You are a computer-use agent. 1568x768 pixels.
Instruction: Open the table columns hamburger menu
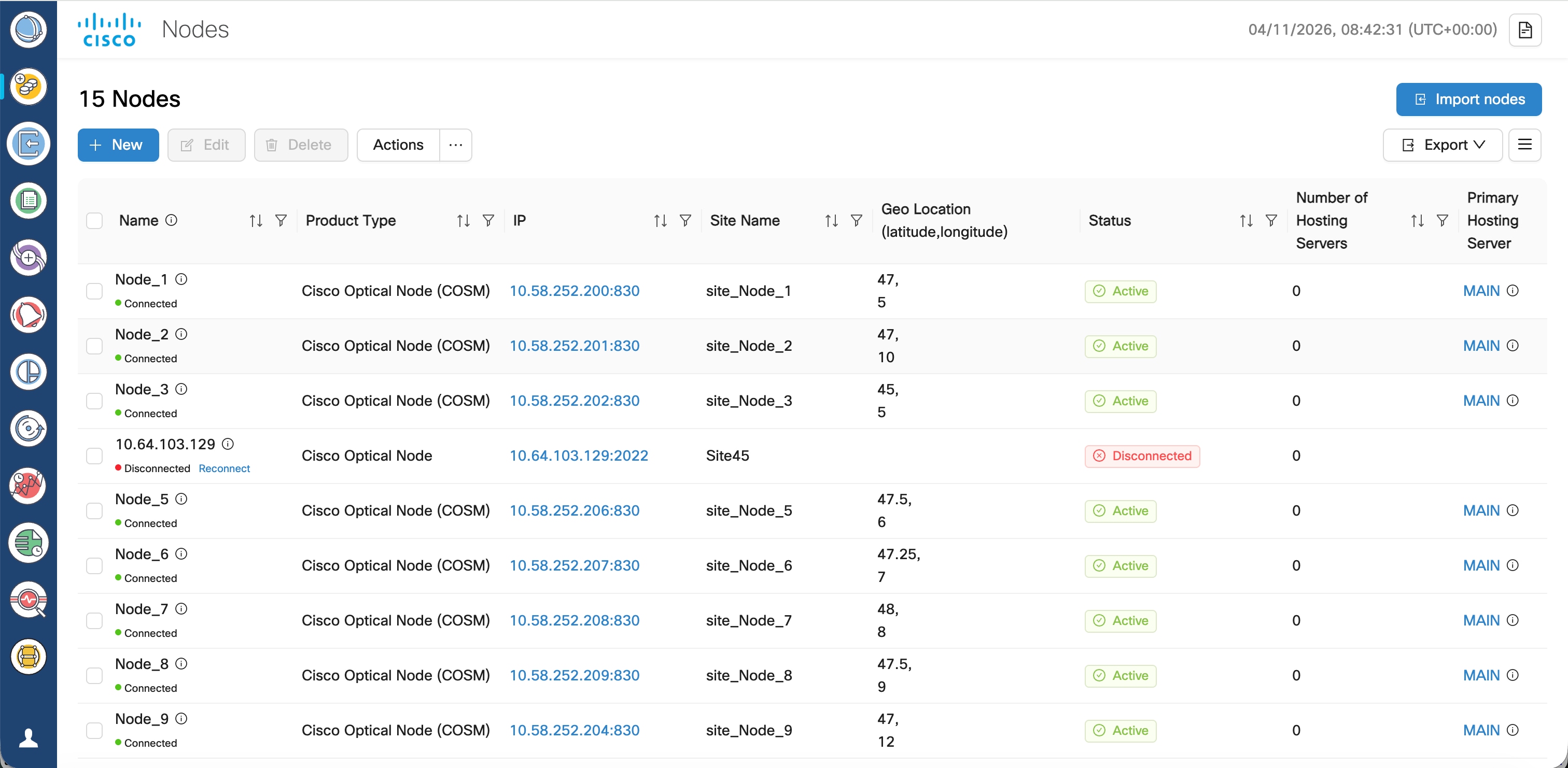tap(1524, 145)
